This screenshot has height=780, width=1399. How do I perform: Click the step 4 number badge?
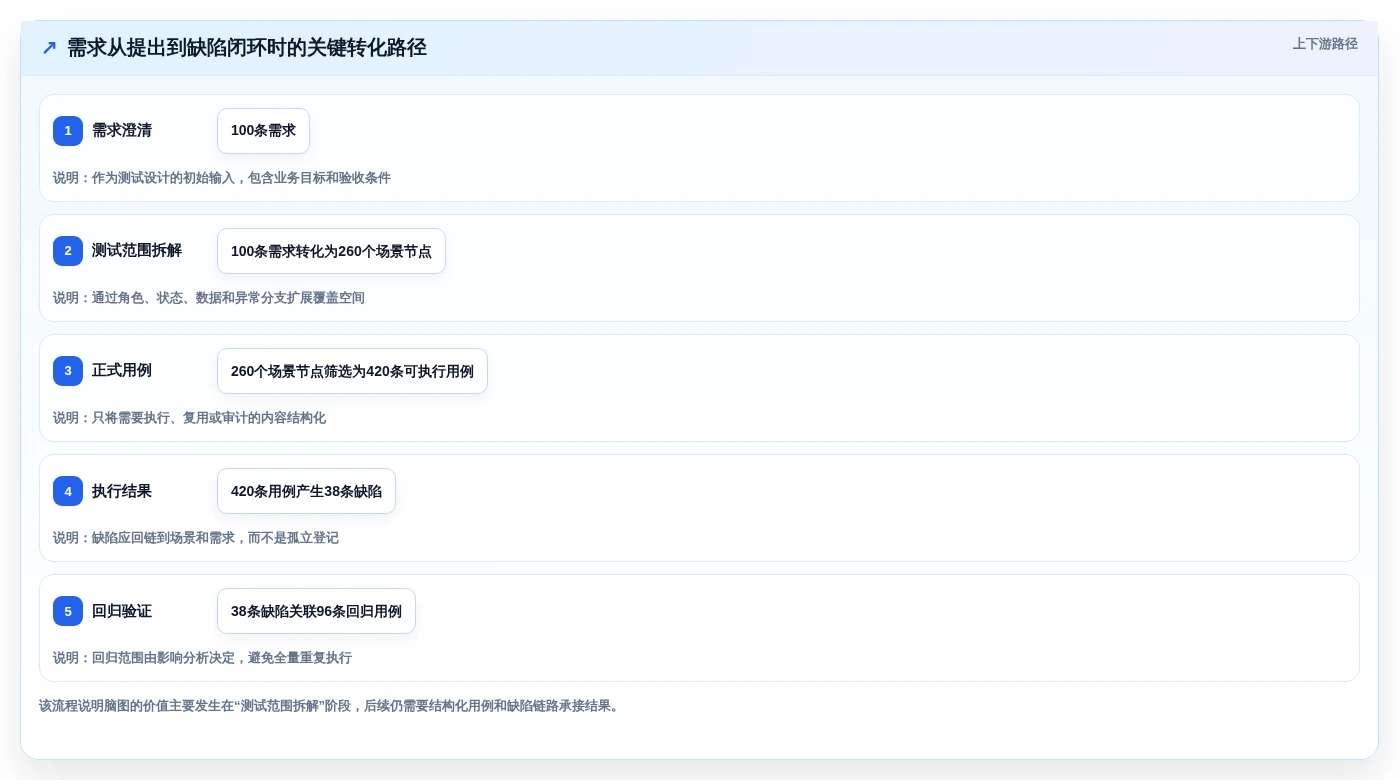coord(68,491)
